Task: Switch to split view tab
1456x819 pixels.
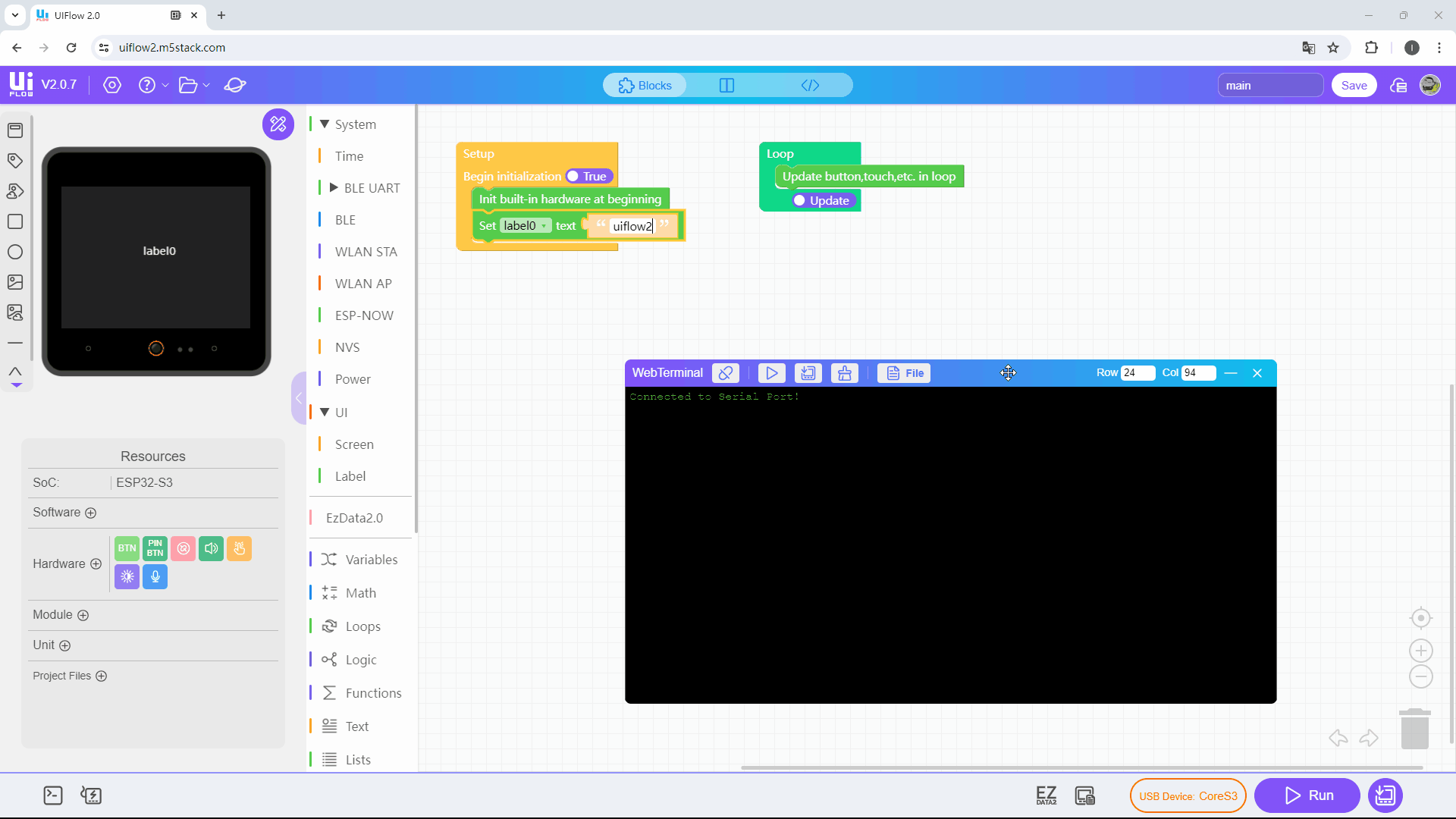Action: coord(726,85)
